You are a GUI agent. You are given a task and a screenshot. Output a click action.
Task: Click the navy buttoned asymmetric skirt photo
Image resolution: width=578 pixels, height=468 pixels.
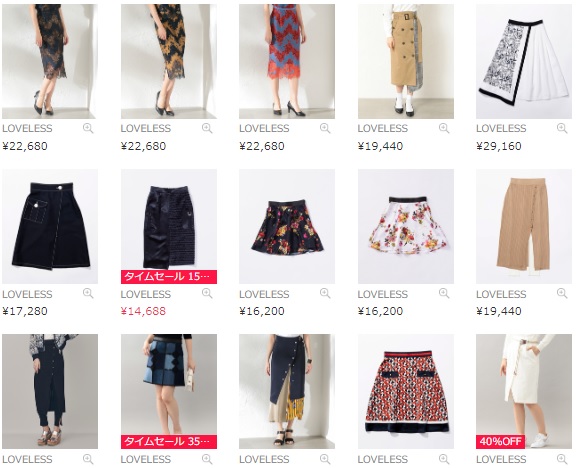tap(287, 391)
